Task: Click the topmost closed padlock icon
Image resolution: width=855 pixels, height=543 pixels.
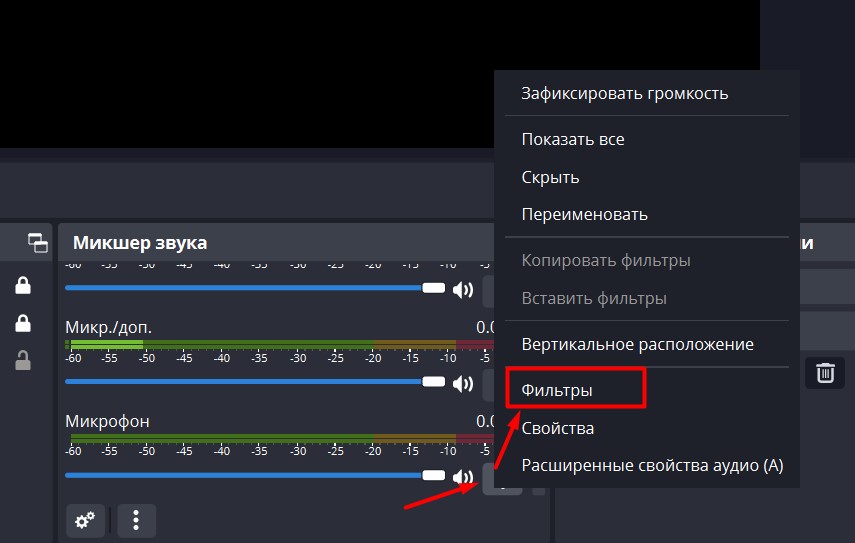Action: [x=22, y=287]
